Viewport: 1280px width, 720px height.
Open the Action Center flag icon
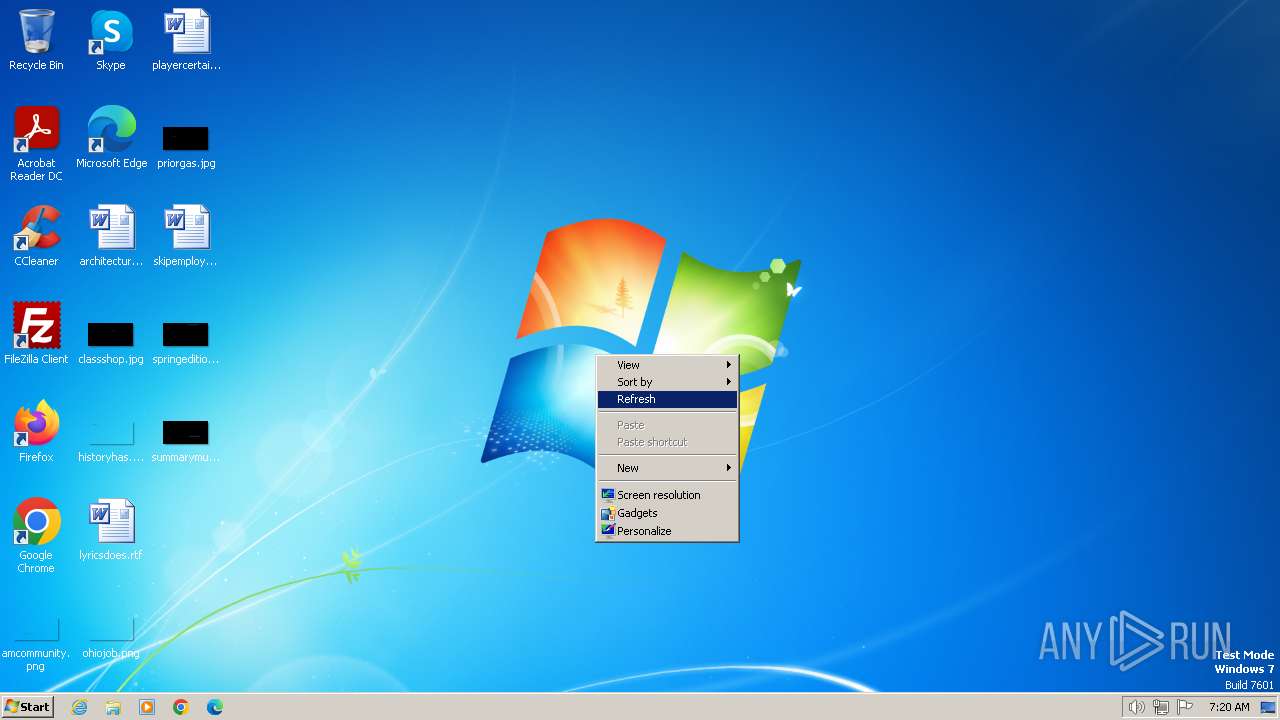(1185, 707)
